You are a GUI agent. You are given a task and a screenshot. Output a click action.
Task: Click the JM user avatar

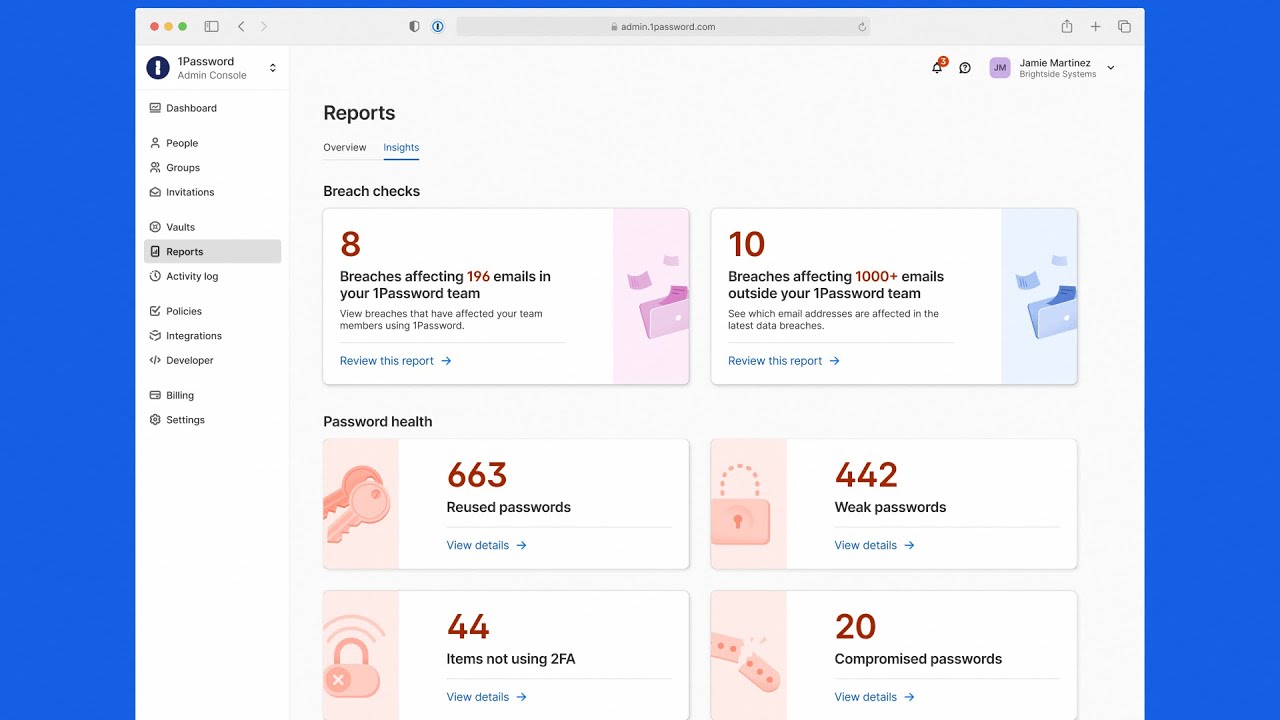(1000, 68)
